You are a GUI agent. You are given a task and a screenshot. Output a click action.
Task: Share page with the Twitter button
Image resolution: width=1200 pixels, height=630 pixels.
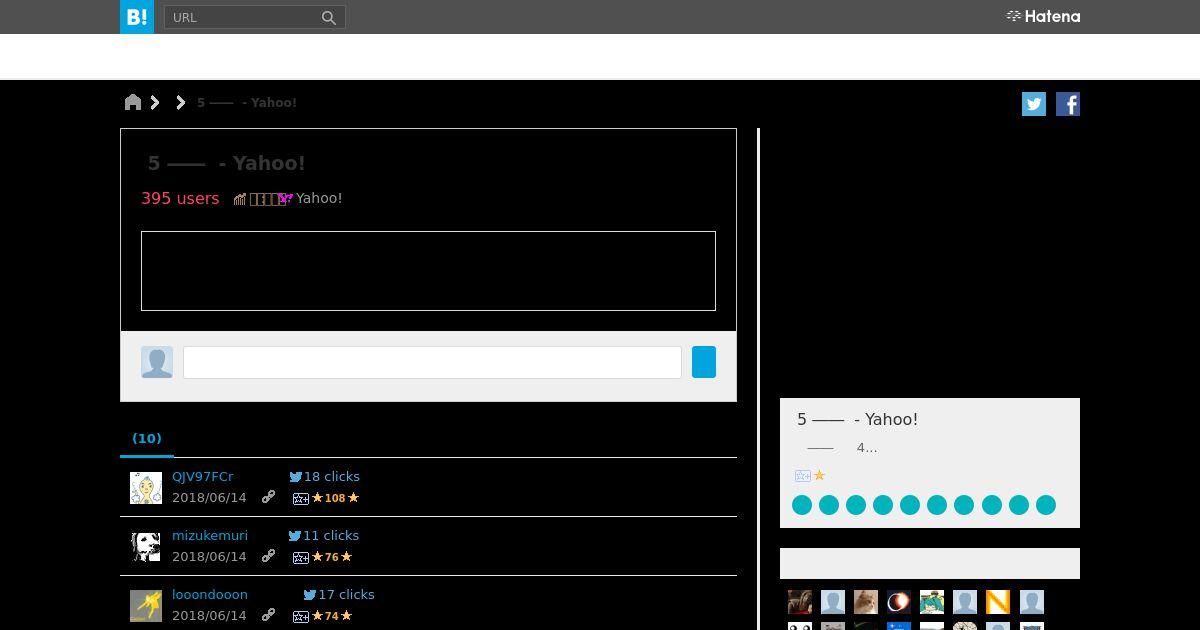pos(1034,104)
